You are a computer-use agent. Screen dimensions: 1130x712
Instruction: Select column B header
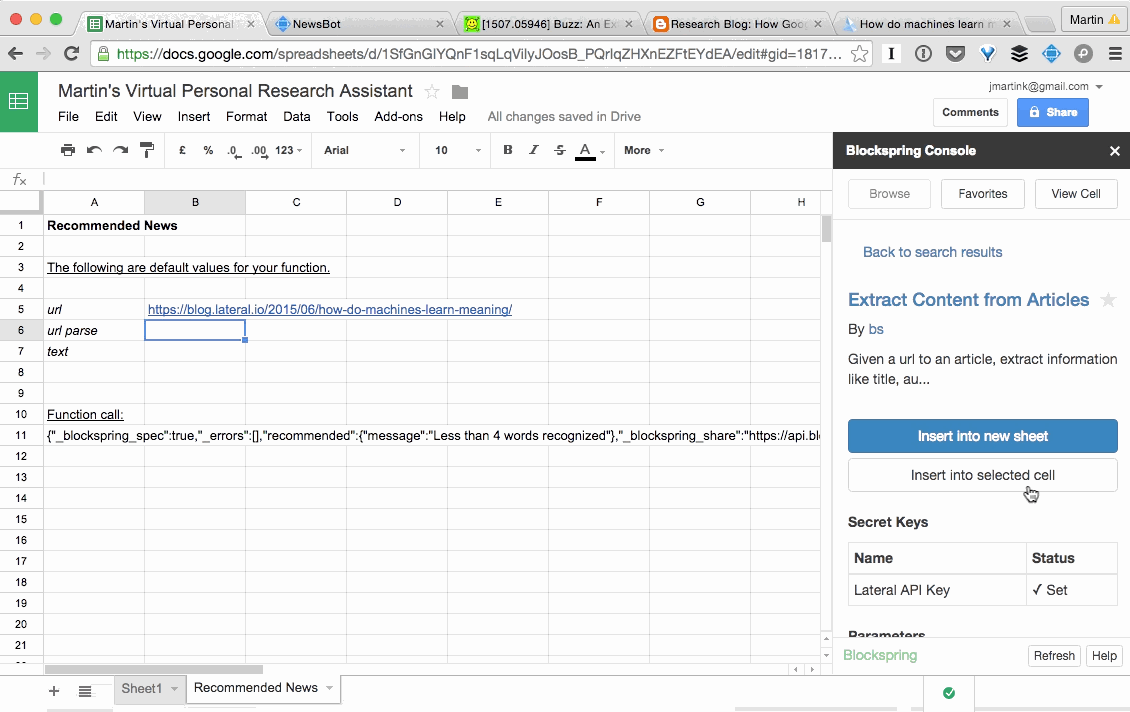[x=195, y=203]
